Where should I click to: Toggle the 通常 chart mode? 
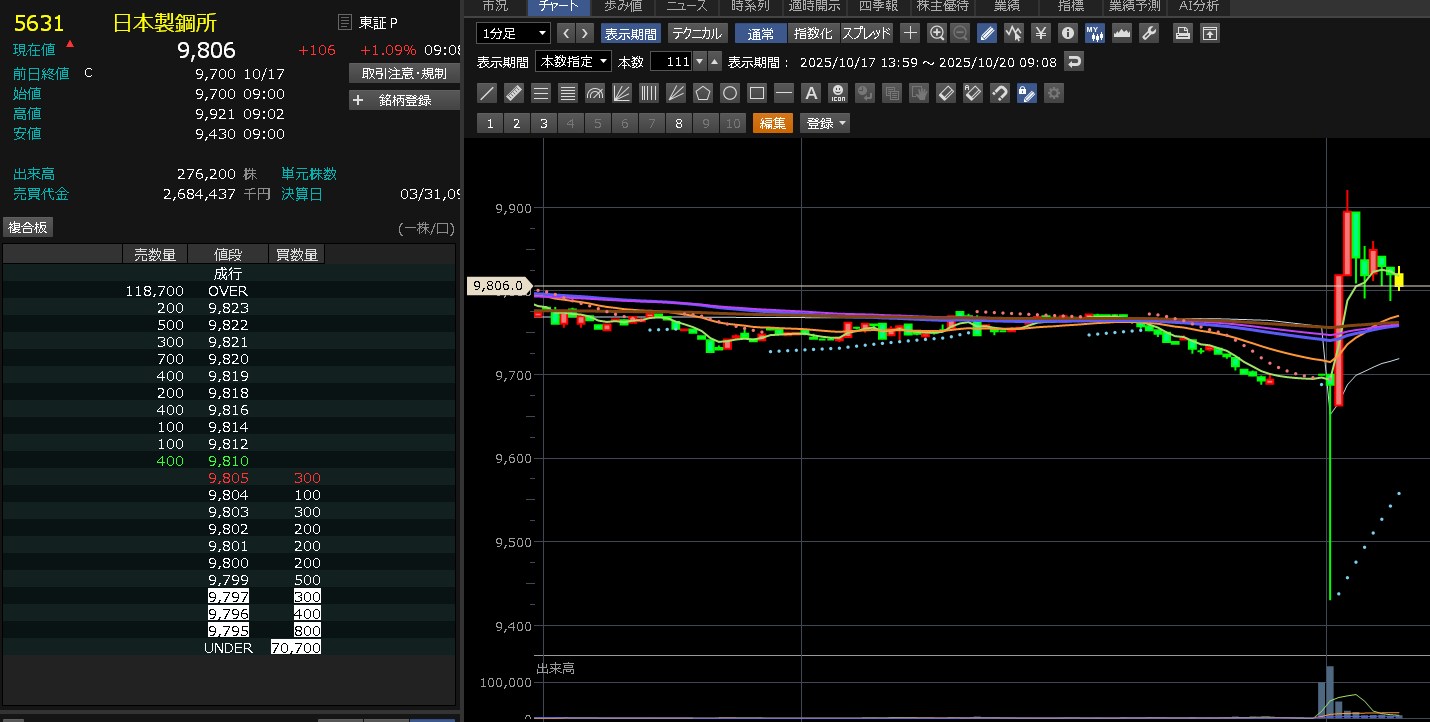pos(761,33)
